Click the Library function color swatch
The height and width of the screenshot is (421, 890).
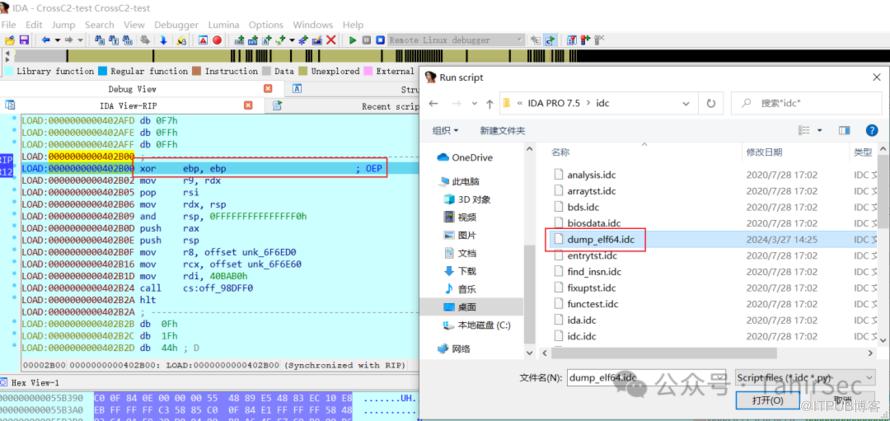pos(9,71)
